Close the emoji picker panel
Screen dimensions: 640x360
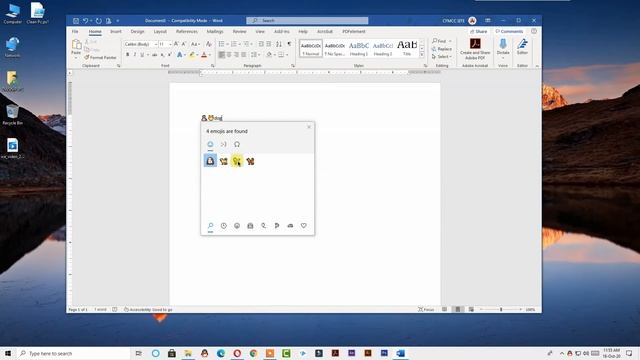pyautogui.click(x=309, y=127)
